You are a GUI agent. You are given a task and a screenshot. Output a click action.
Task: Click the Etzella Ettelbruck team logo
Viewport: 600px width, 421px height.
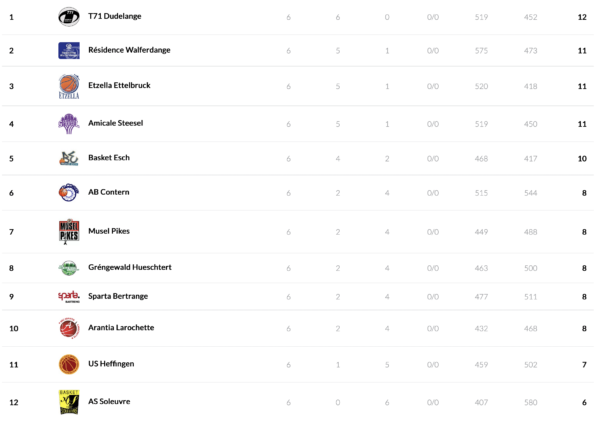(68, 86)
